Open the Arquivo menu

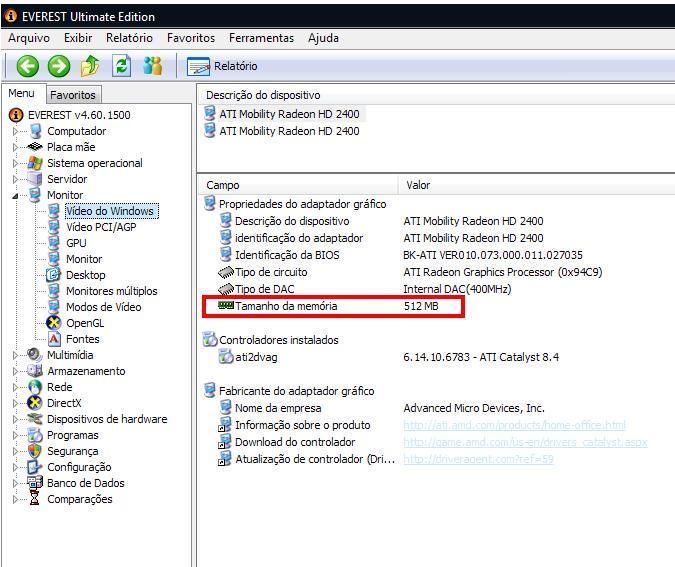click(29, 38)
